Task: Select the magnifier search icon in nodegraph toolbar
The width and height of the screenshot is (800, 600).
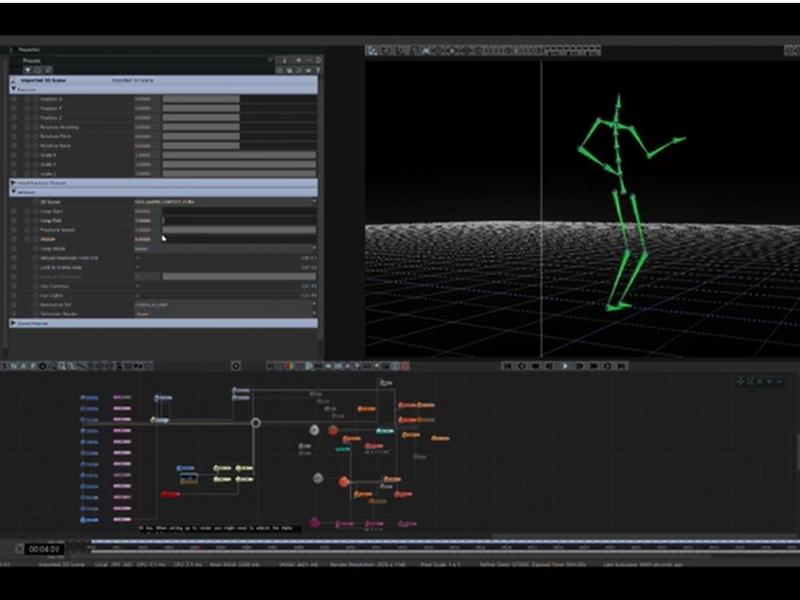Action: tap(62, 366)
